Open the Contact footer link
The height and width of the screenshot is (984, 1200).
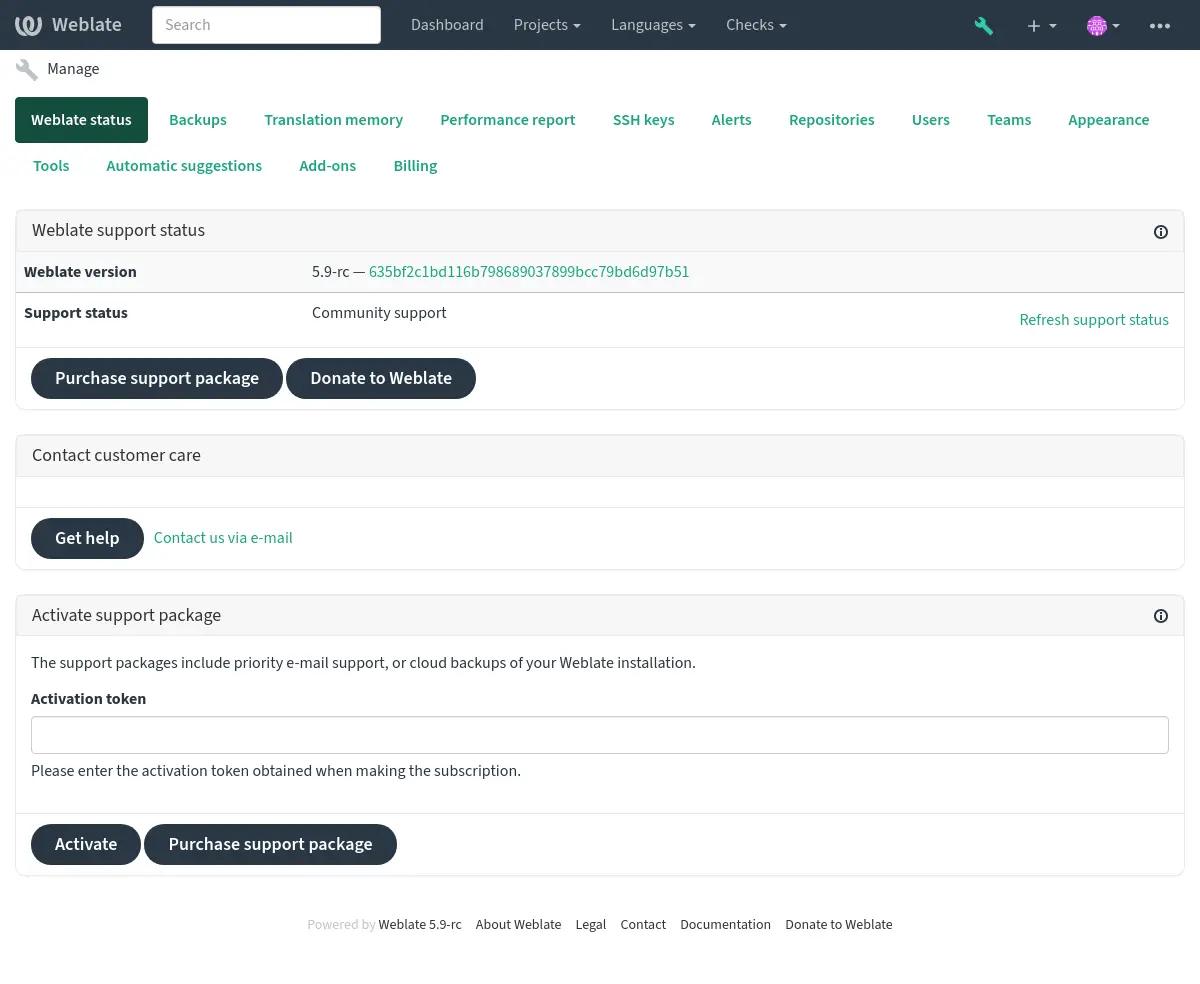click(643, 925)
